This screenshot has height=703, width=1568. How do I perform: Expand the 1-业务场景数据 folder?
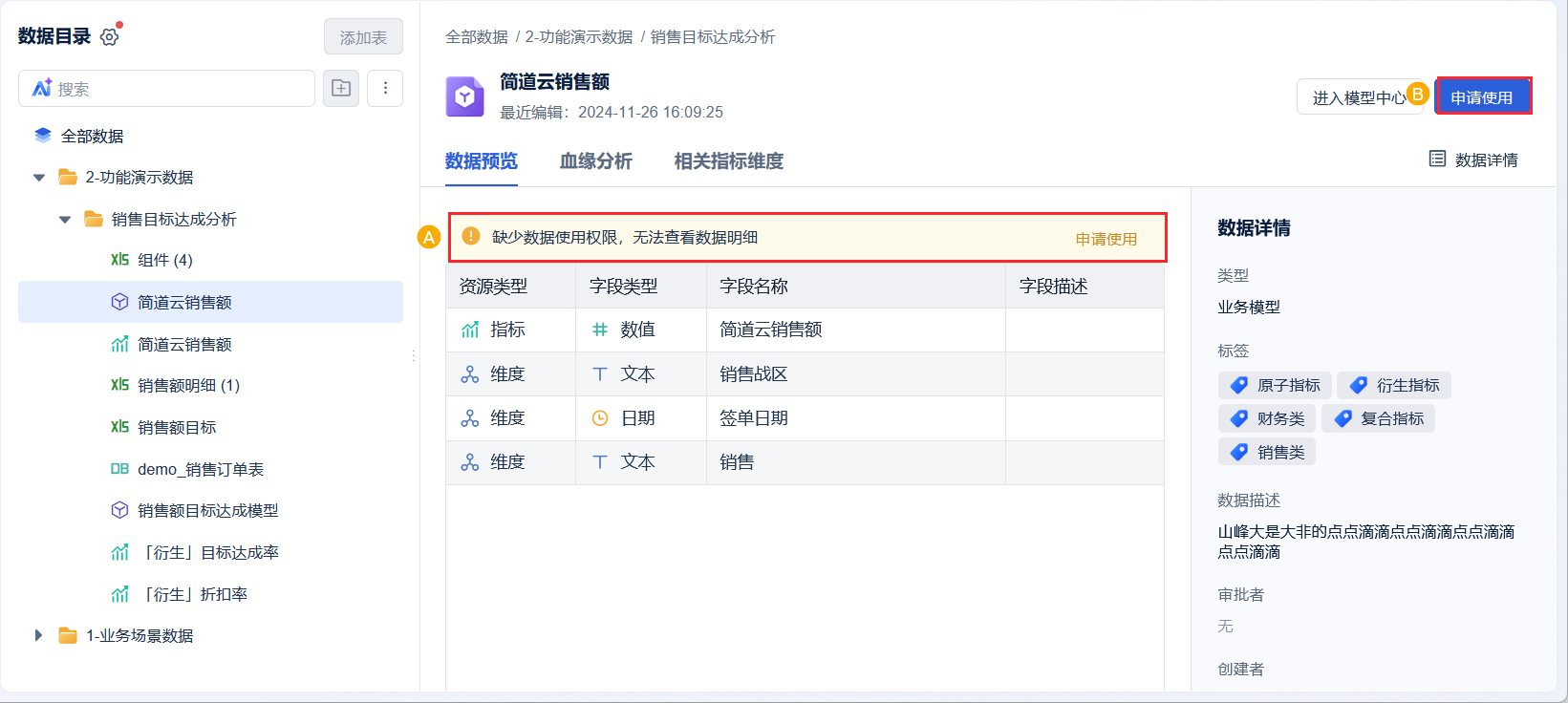(x=39, y=635)
